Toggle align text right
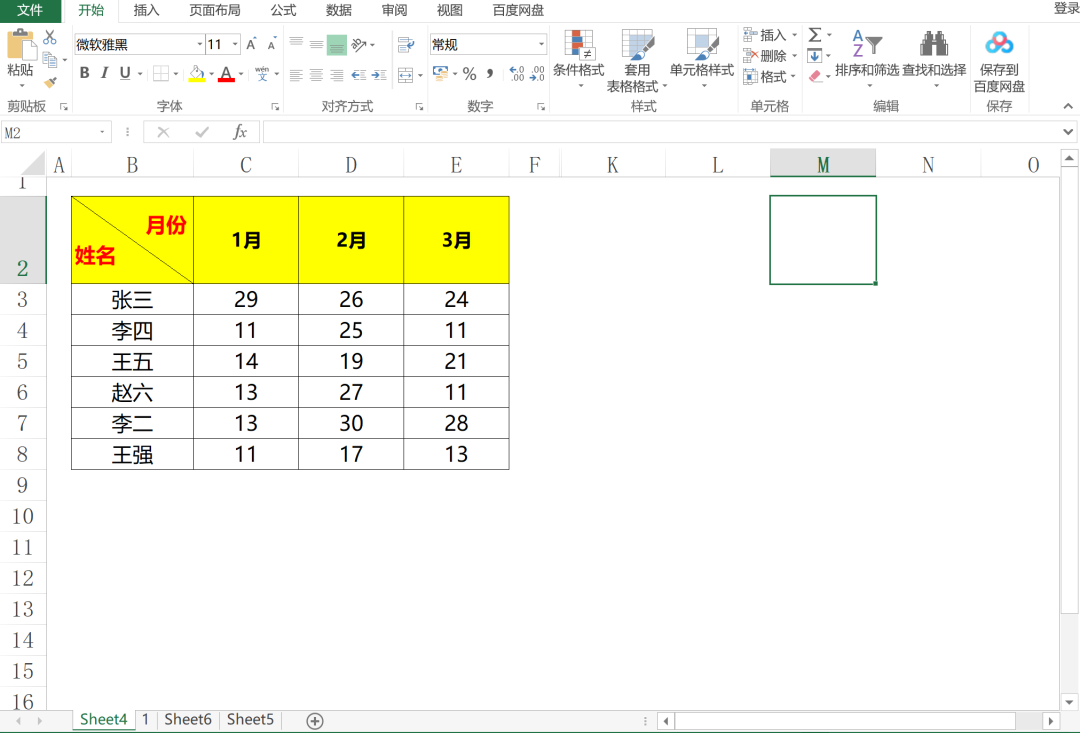Screen dimensions: 1080x733 coord(337,74)
